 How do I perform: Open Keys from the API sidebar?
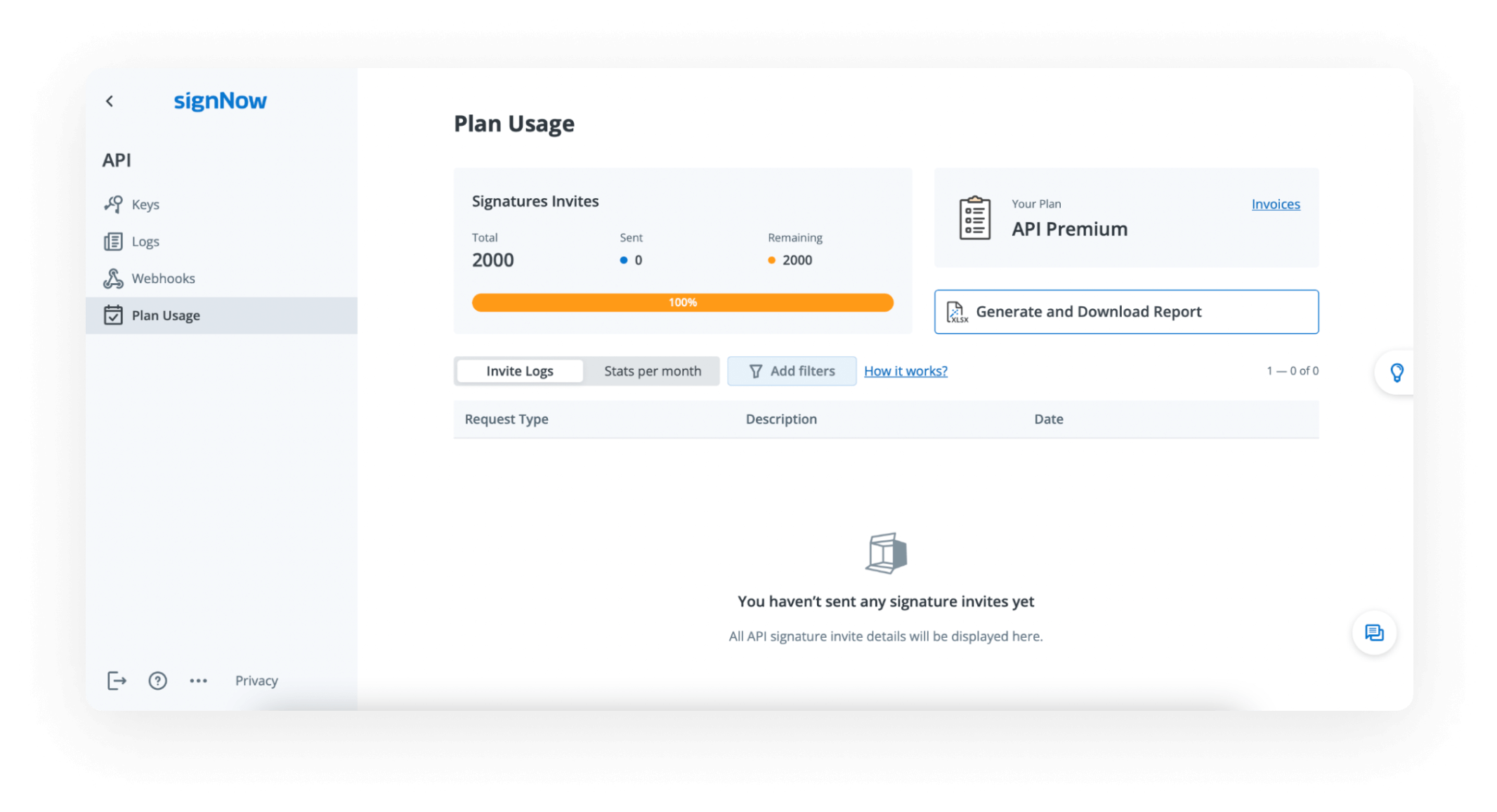click(145, 204)
